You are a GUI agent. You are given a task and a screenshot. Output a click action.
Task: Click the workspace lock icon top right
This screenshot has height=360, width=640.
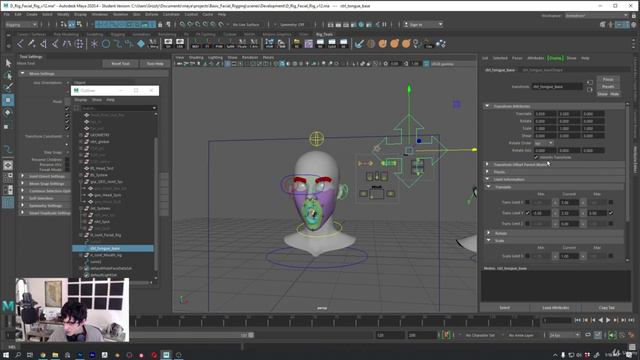[x=633, y=15]
